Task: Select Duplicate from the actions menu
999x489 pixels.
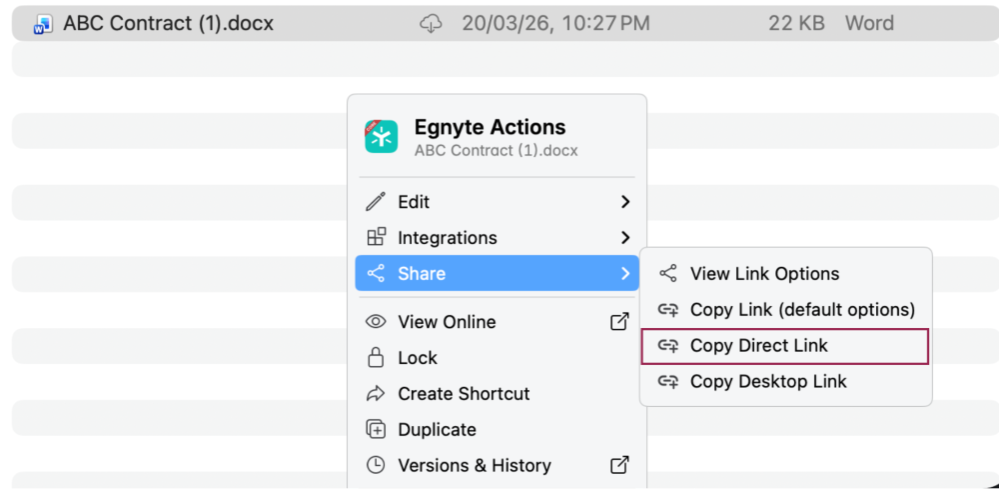Action: 497,430
